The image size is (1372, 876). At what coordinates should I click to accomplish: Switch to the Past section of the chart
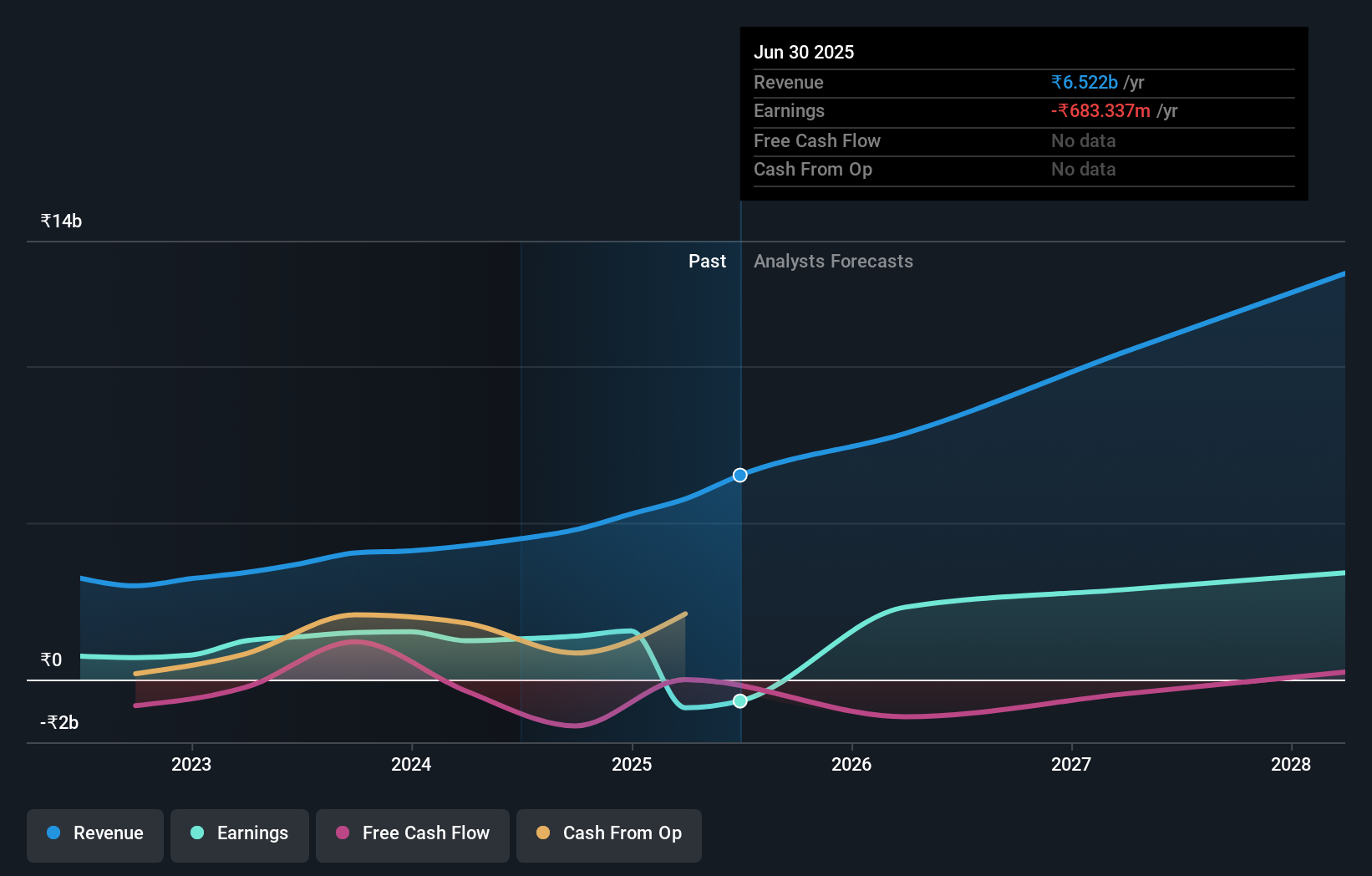(x=708, y=261)
